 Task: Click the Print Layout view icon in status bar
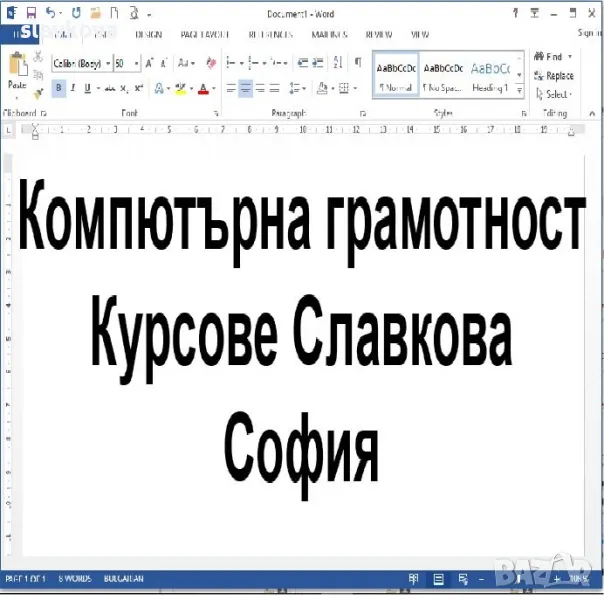coord(437,579)
